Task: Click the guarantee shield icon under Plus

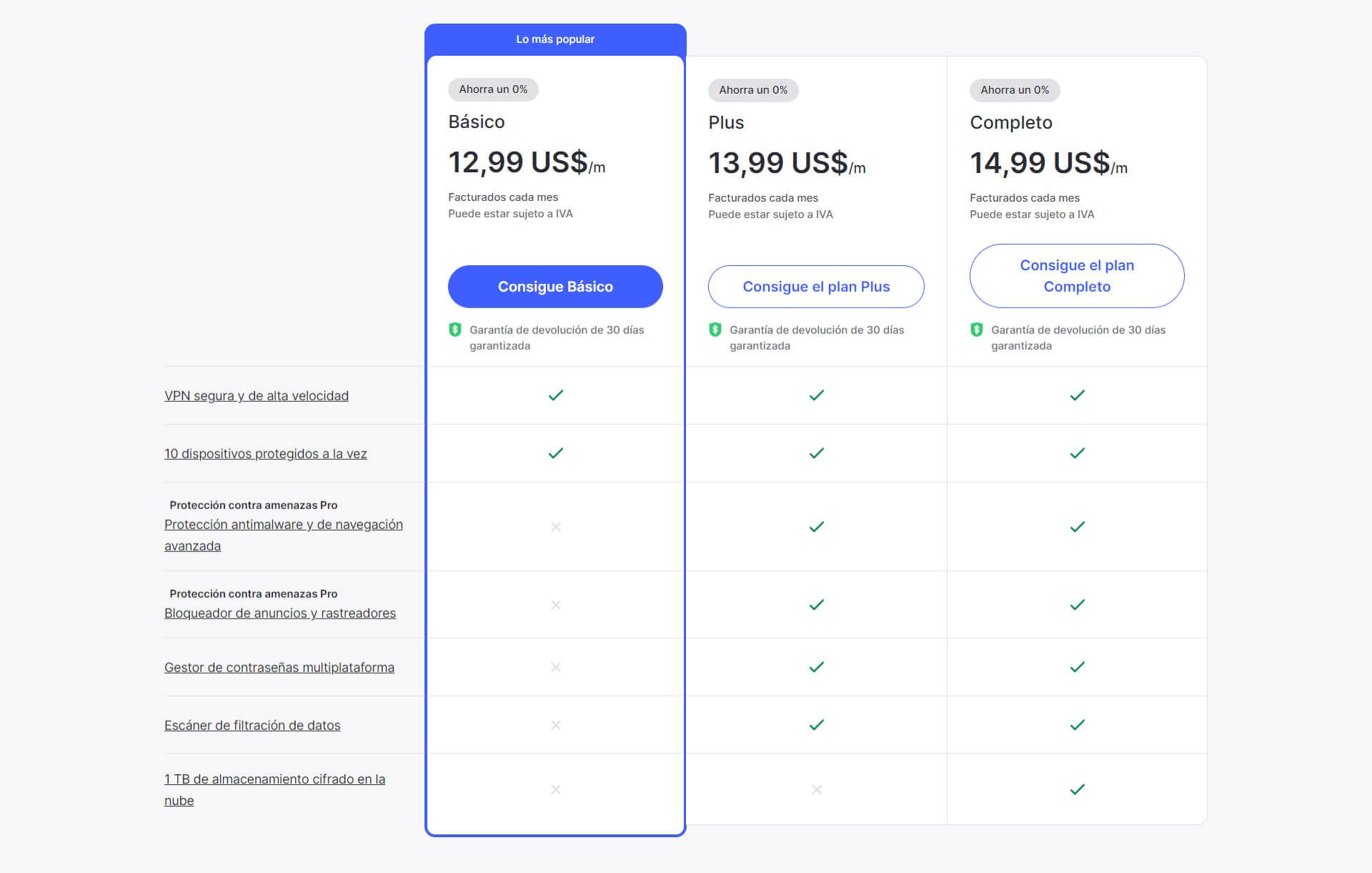Action: tap(715, 330)
